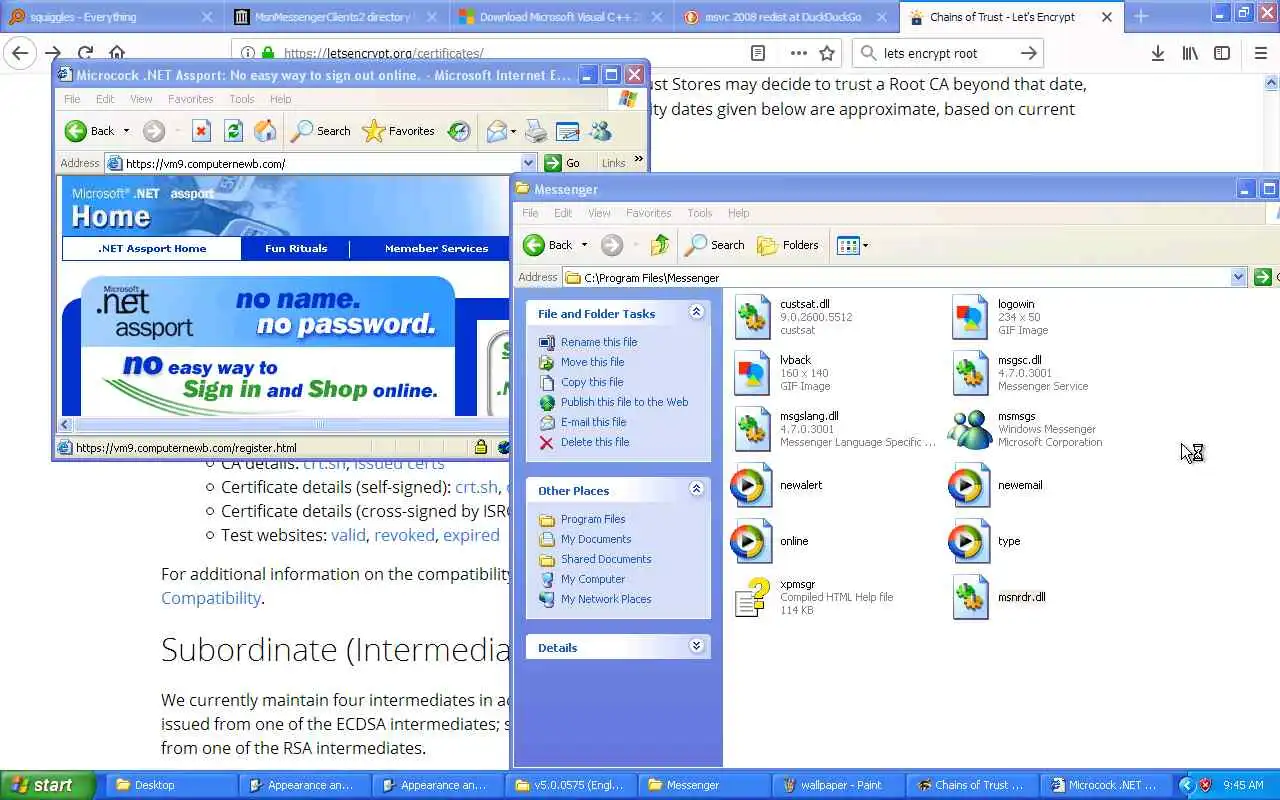This screenshot has height=800, width=1280.
Task: Click Back button in Messenger Explorer window
Action: (x=548, y=245)
